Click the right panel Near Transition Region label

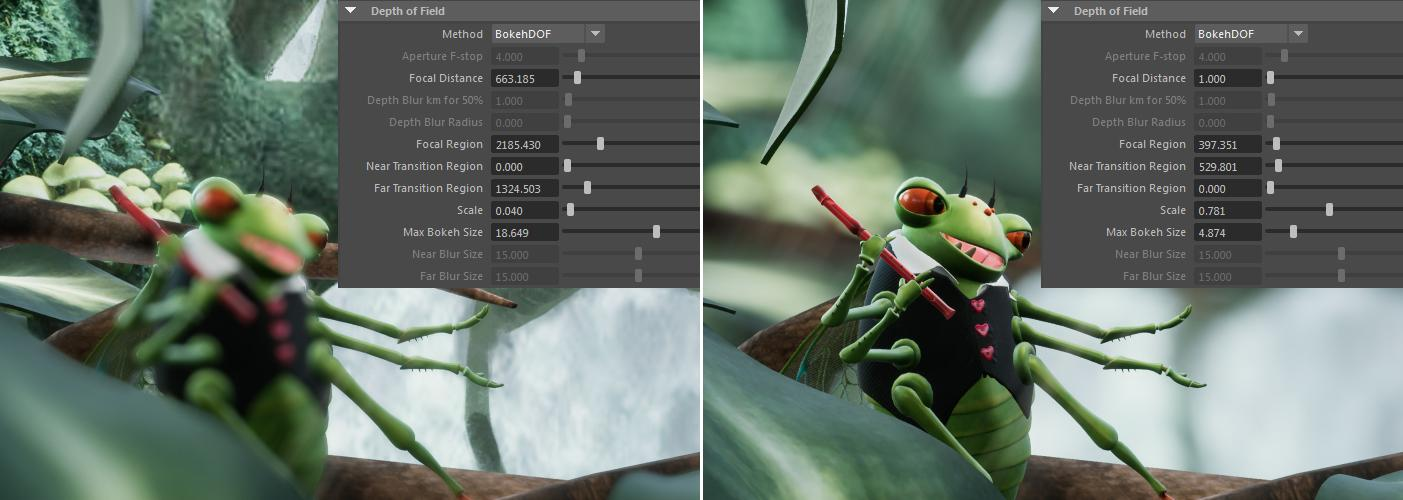pyautogui.click(x=1127, y=166)
